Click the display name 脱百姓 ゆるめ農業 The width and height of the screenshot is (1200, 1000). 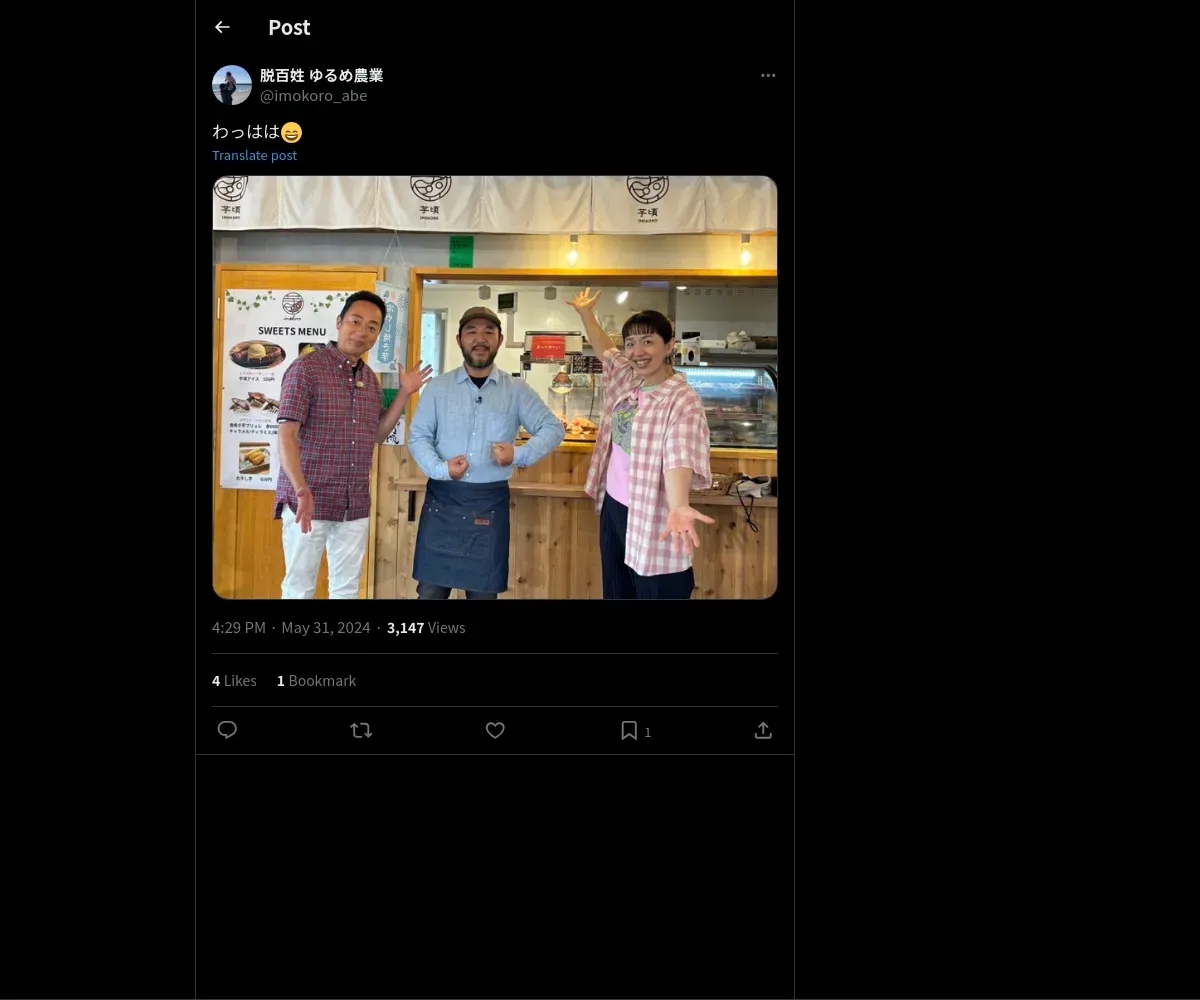(321, 75)
